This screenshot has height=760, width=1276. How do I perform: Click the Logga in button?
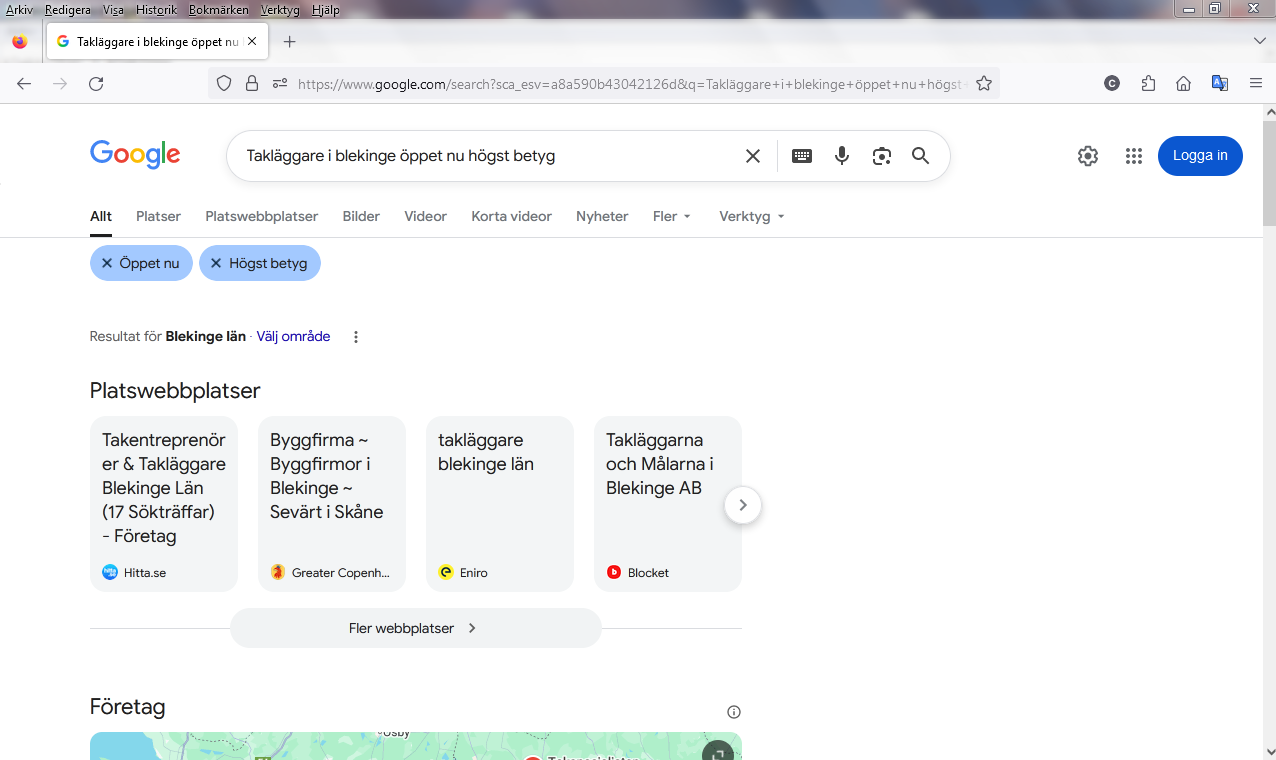(1199, 156)
